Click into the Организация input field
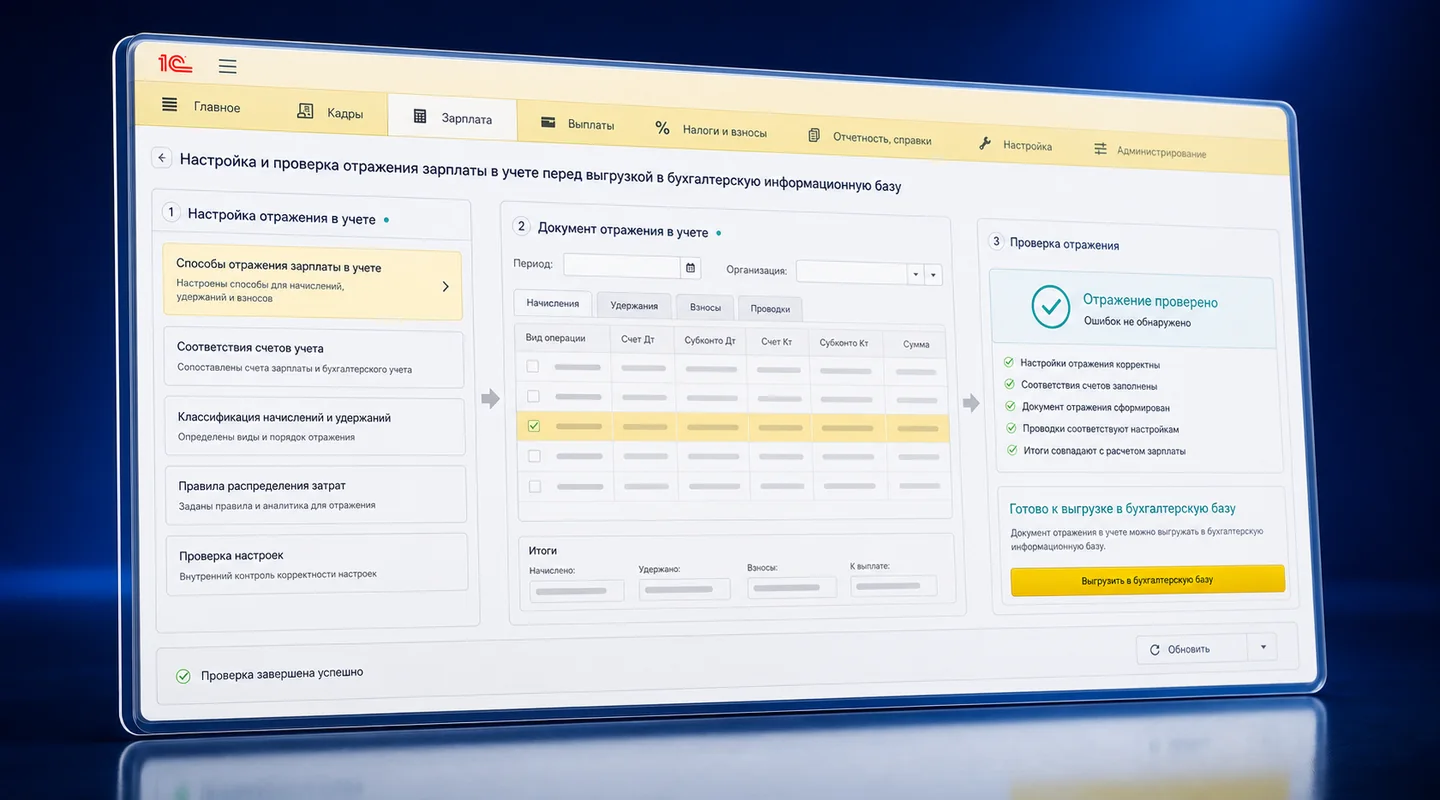This screenshot has height=800, width=1440. [x=851, y=272]
